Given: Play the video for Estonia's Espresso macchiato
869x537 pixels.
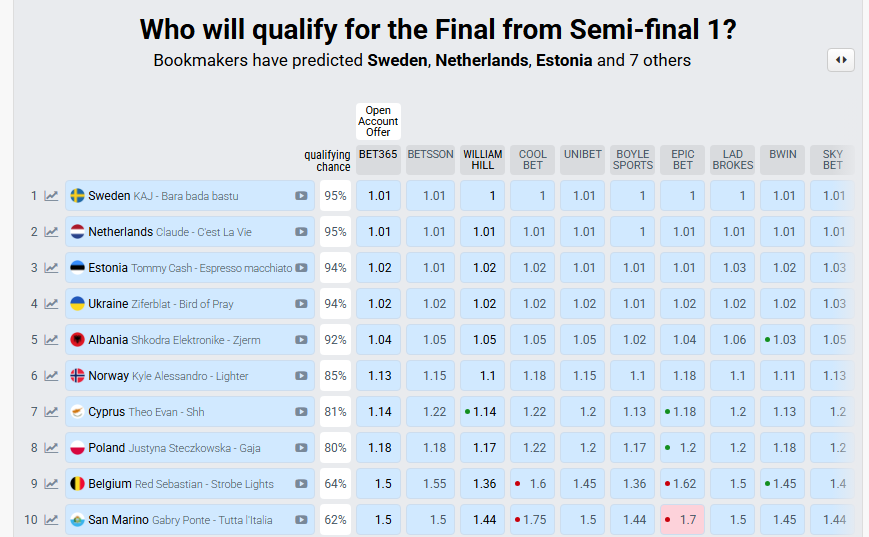Looking at the screenshot, I should point(301,268).
